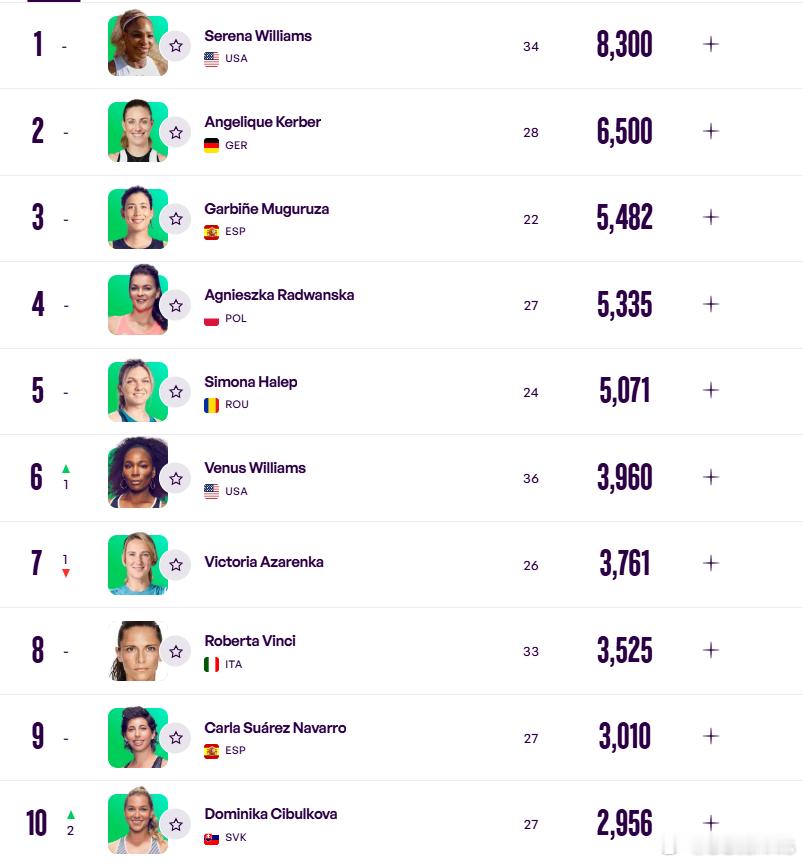Open the plus expander on Simona Halep's row

tap(711, 390)
